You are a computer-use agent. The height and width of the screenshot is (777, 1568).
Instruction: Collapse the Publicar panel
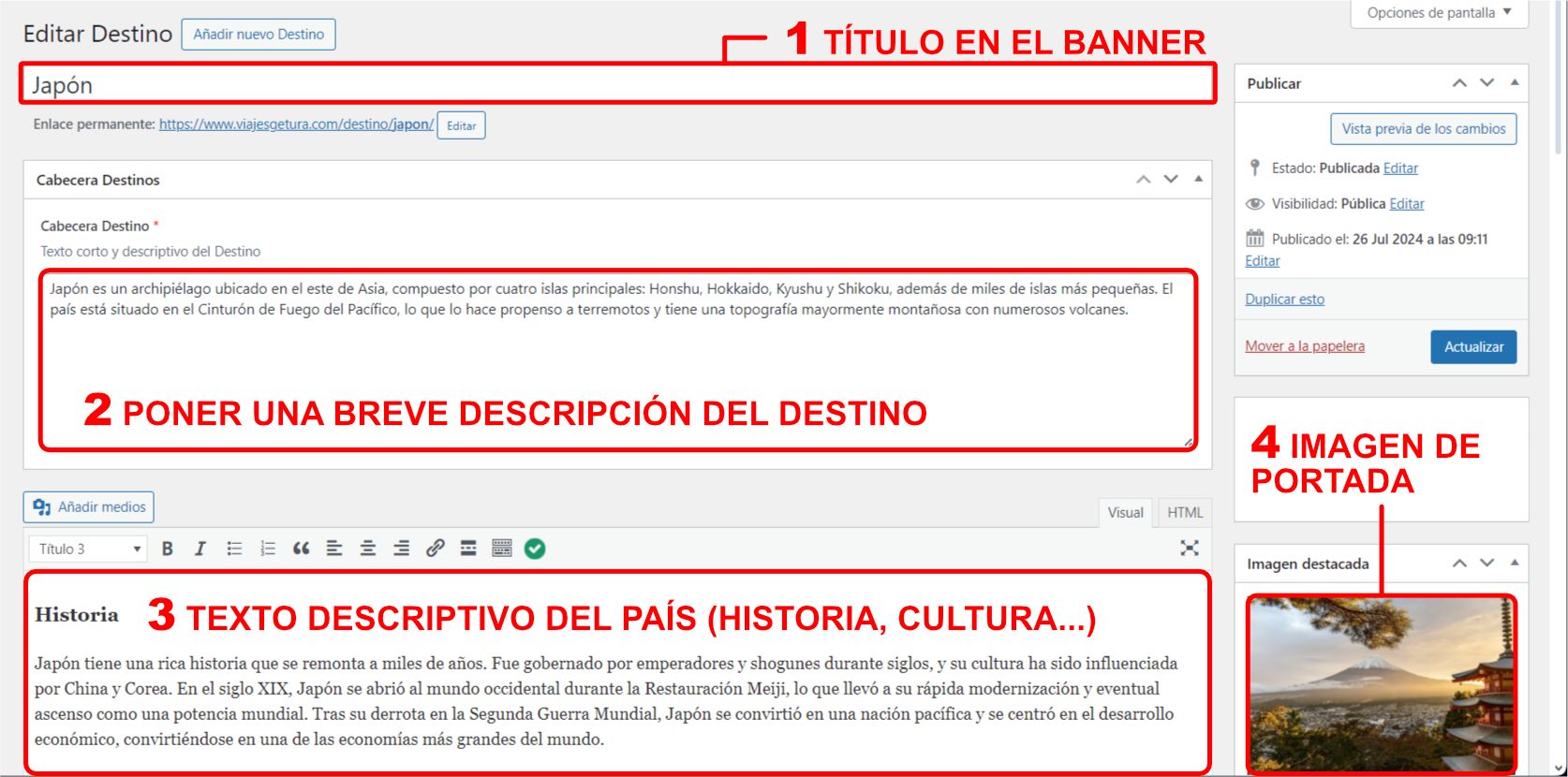pyautogui.click(x=1515, y=82)
